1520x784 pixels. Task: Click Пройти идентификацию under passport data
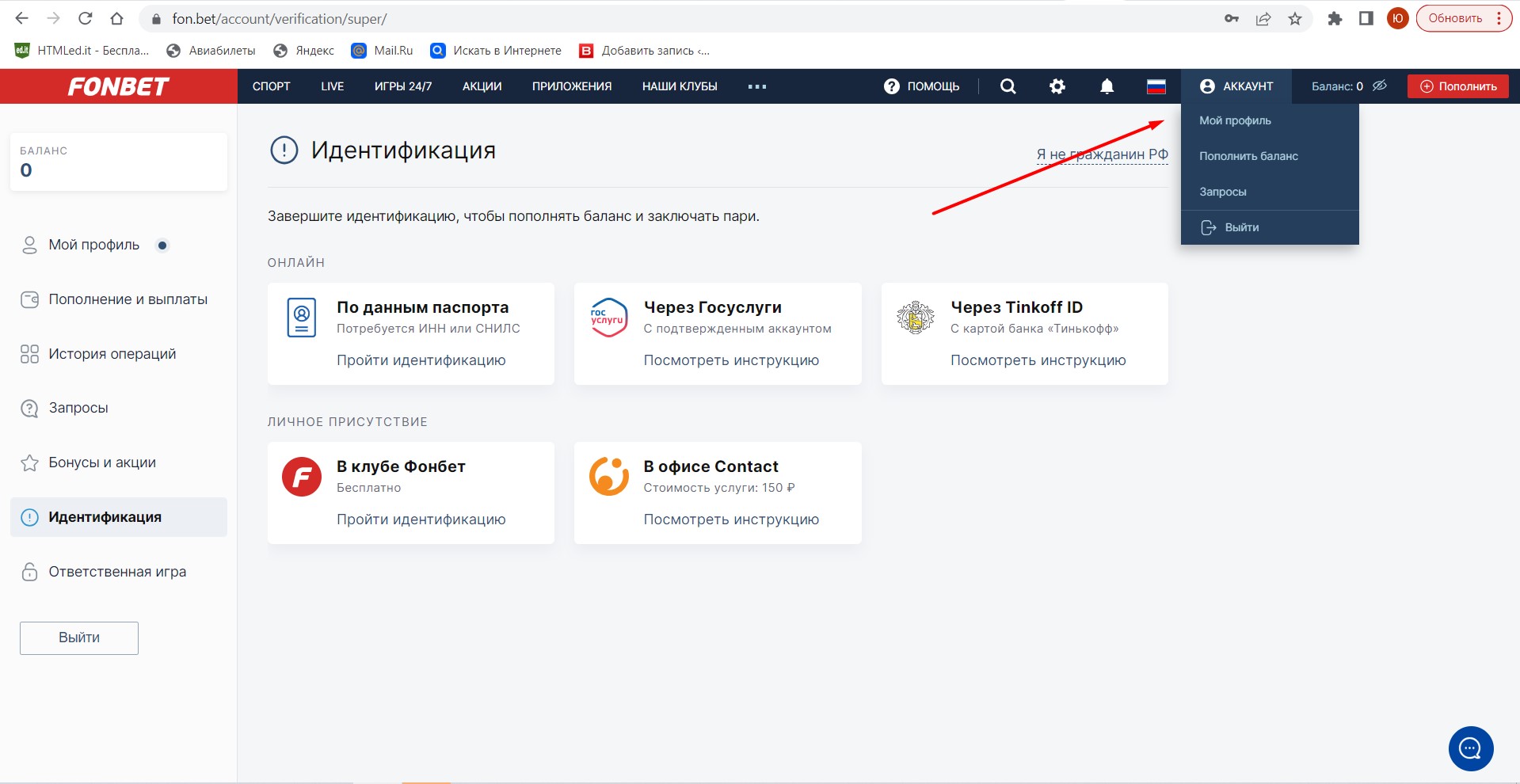click(x=421, y=360)
